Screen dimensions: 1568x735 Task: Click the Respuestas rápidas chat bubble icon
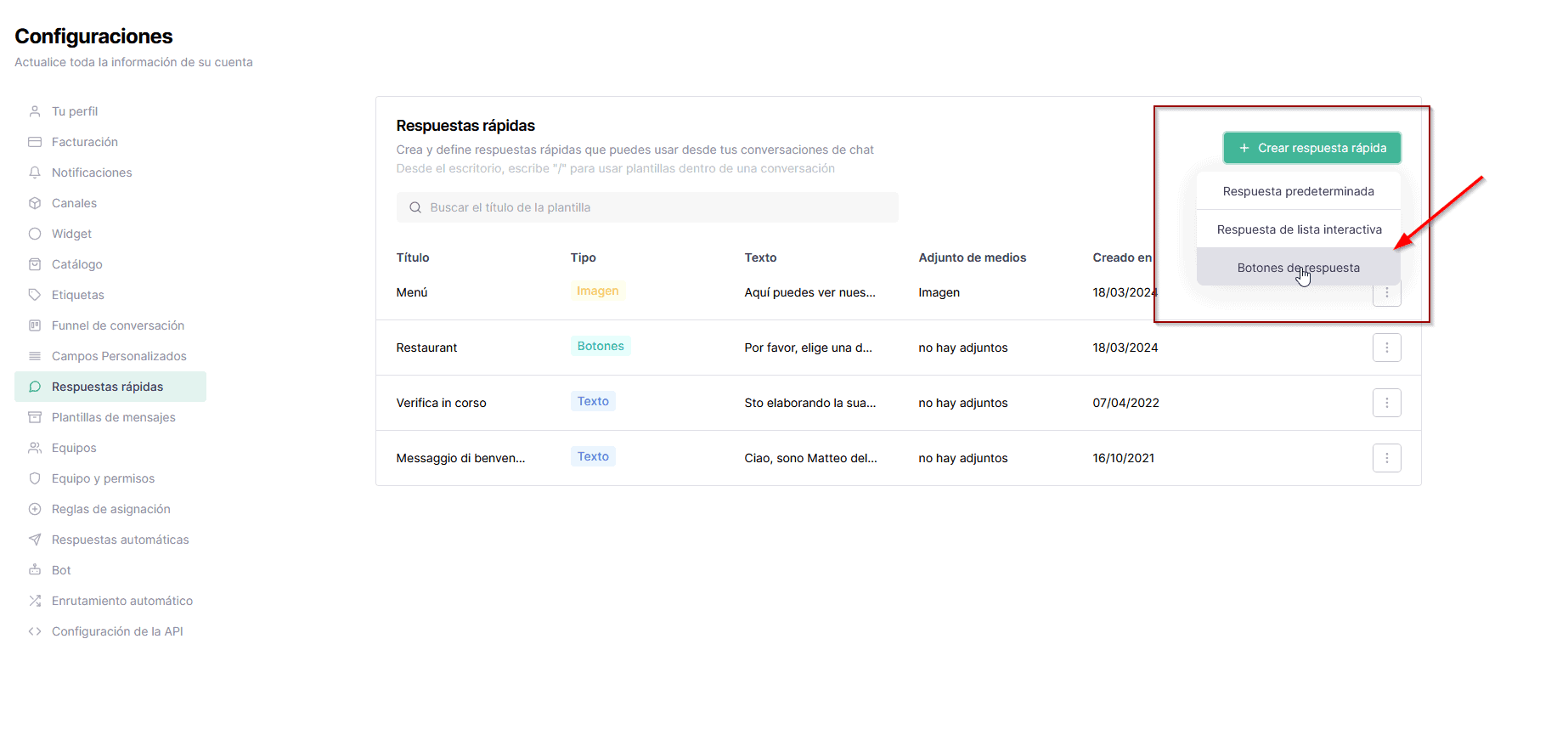point(35,387)
